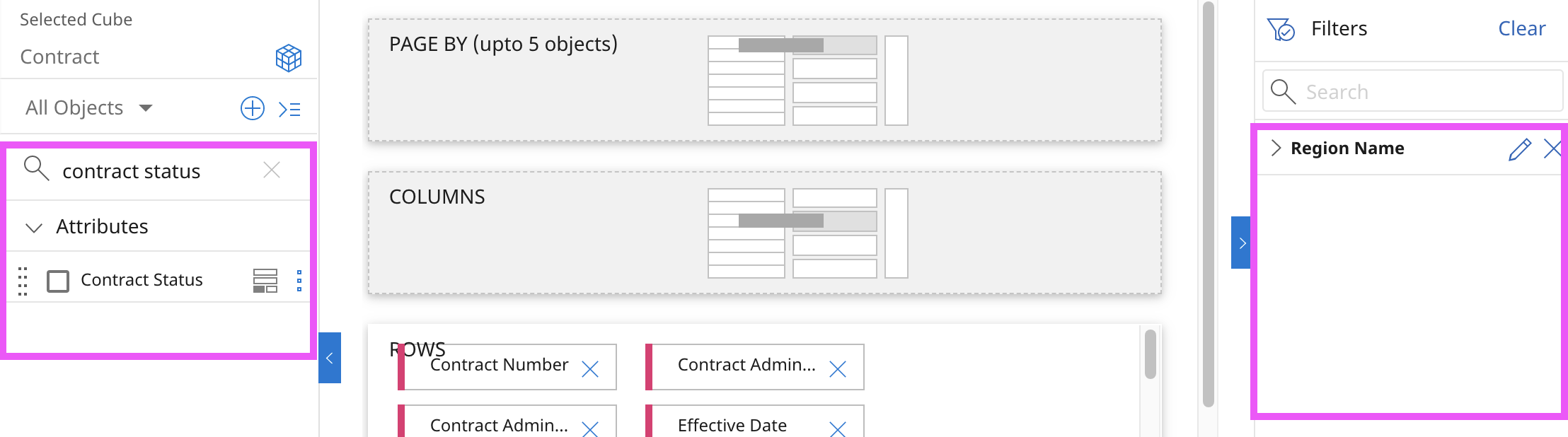Click the grid layout icon for Contract Status

pyautogui.click(x=265, y=281)
